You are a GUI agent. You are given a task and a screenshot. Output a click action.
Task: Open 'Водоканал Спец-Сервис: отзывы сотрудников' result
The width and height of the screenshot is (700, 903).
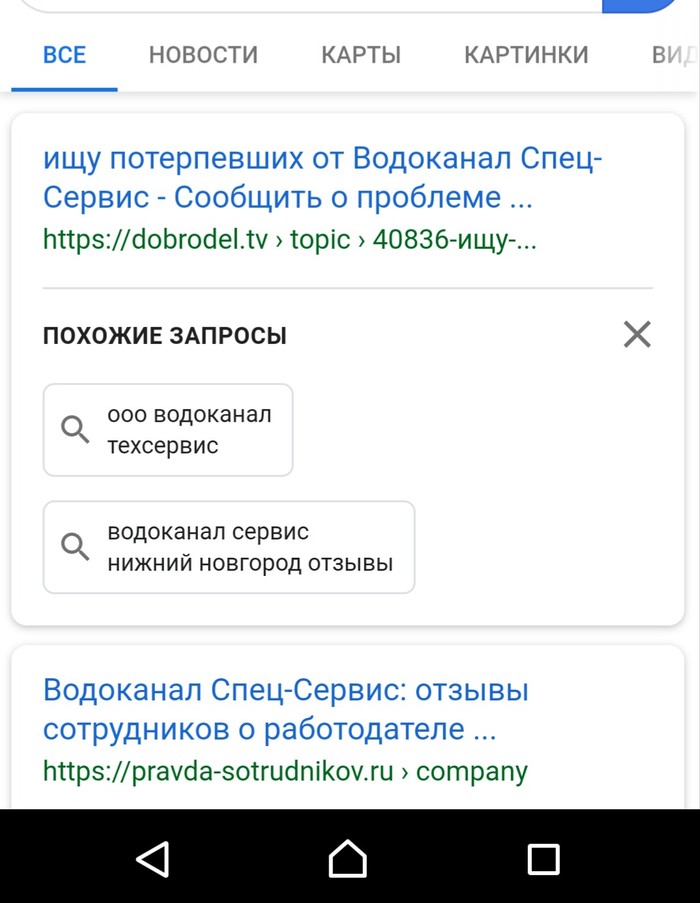[x=285, y=709]
